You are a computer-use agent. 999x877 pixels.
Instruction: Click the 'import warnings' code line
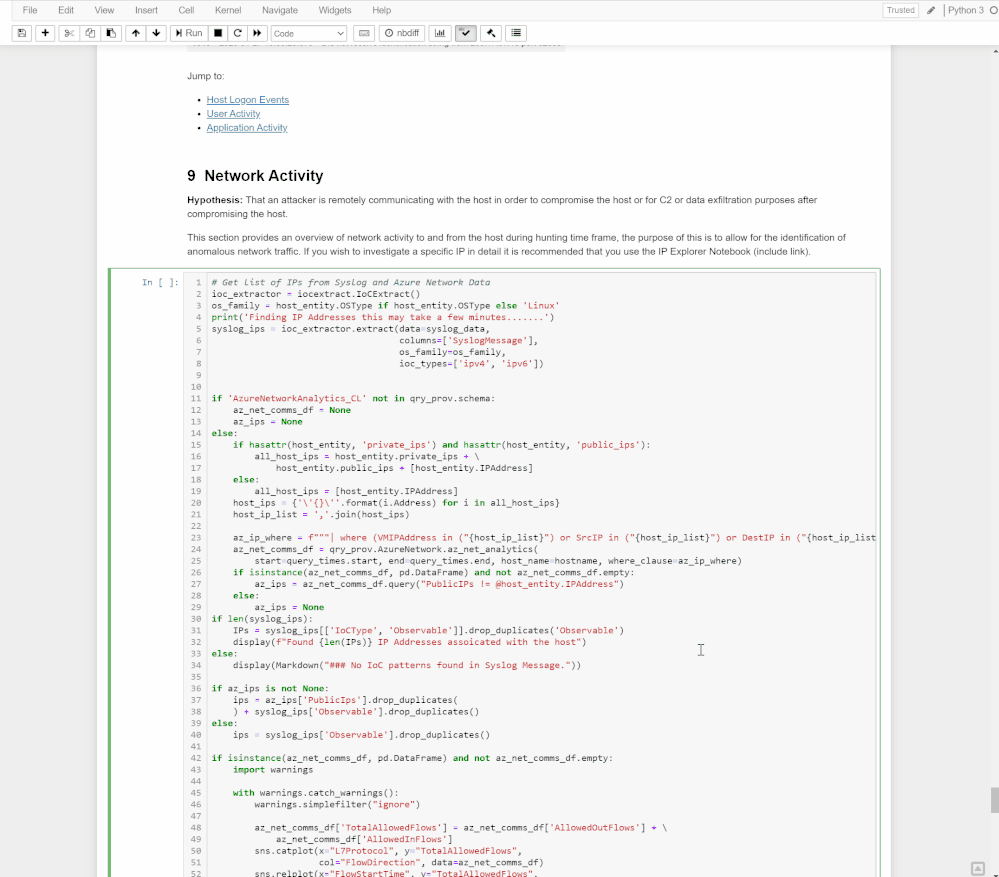pos(273,769)
